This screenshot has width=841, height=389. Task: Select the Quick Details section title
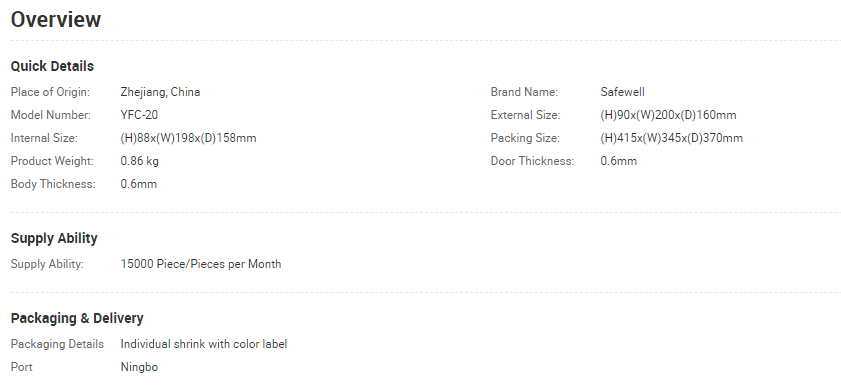[x=52, y=66]
